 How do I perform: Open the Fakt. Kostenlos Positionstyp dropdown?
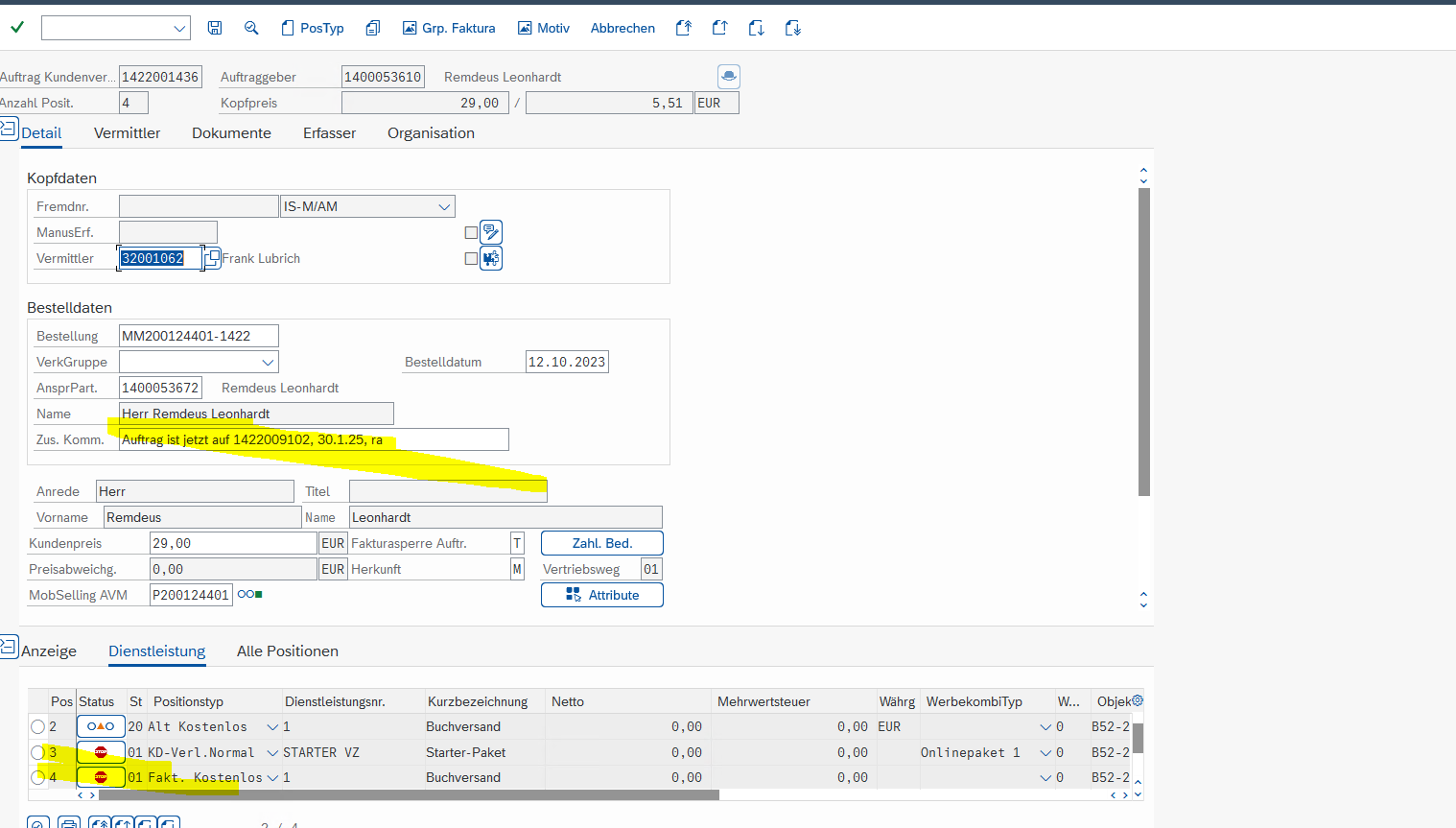(x=272, y=777)
